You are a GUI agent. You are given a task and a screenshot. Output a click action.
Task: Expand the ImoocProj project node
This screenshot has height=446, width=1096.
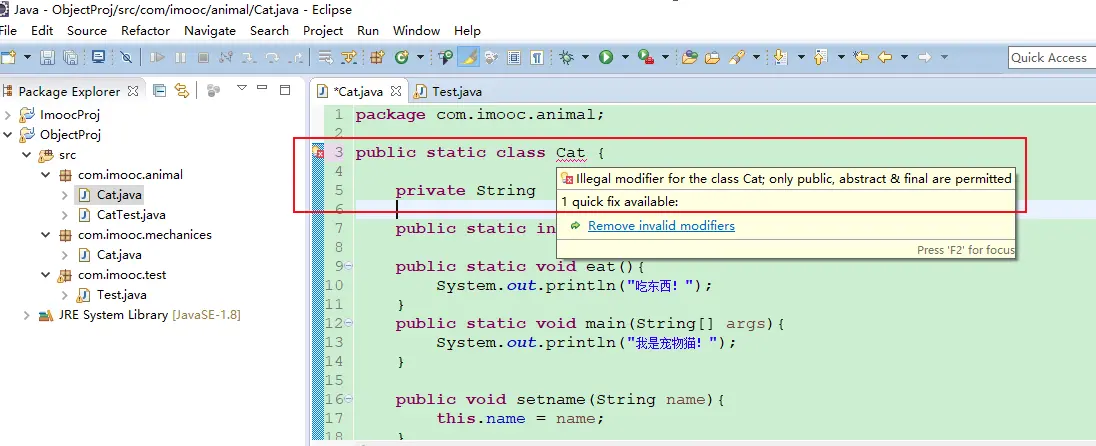coord(8,115)
